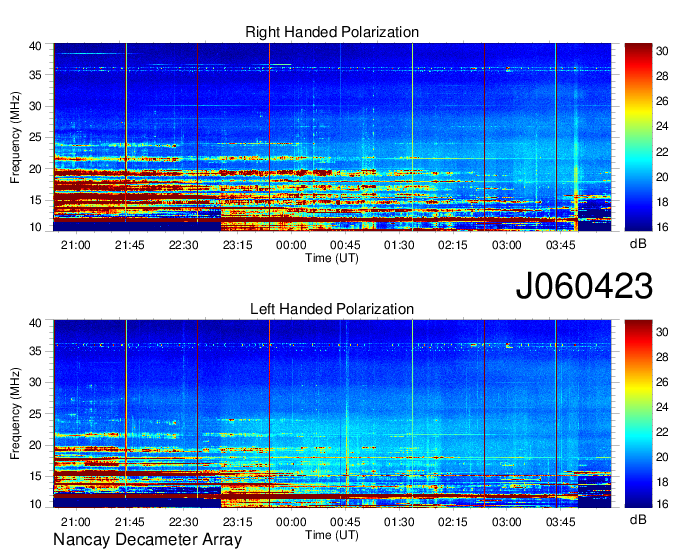Click the "Right Handed Polarization" plot title
Image resolution: width=680 pixels, height=552 pixels.
[x=332, y=32]
